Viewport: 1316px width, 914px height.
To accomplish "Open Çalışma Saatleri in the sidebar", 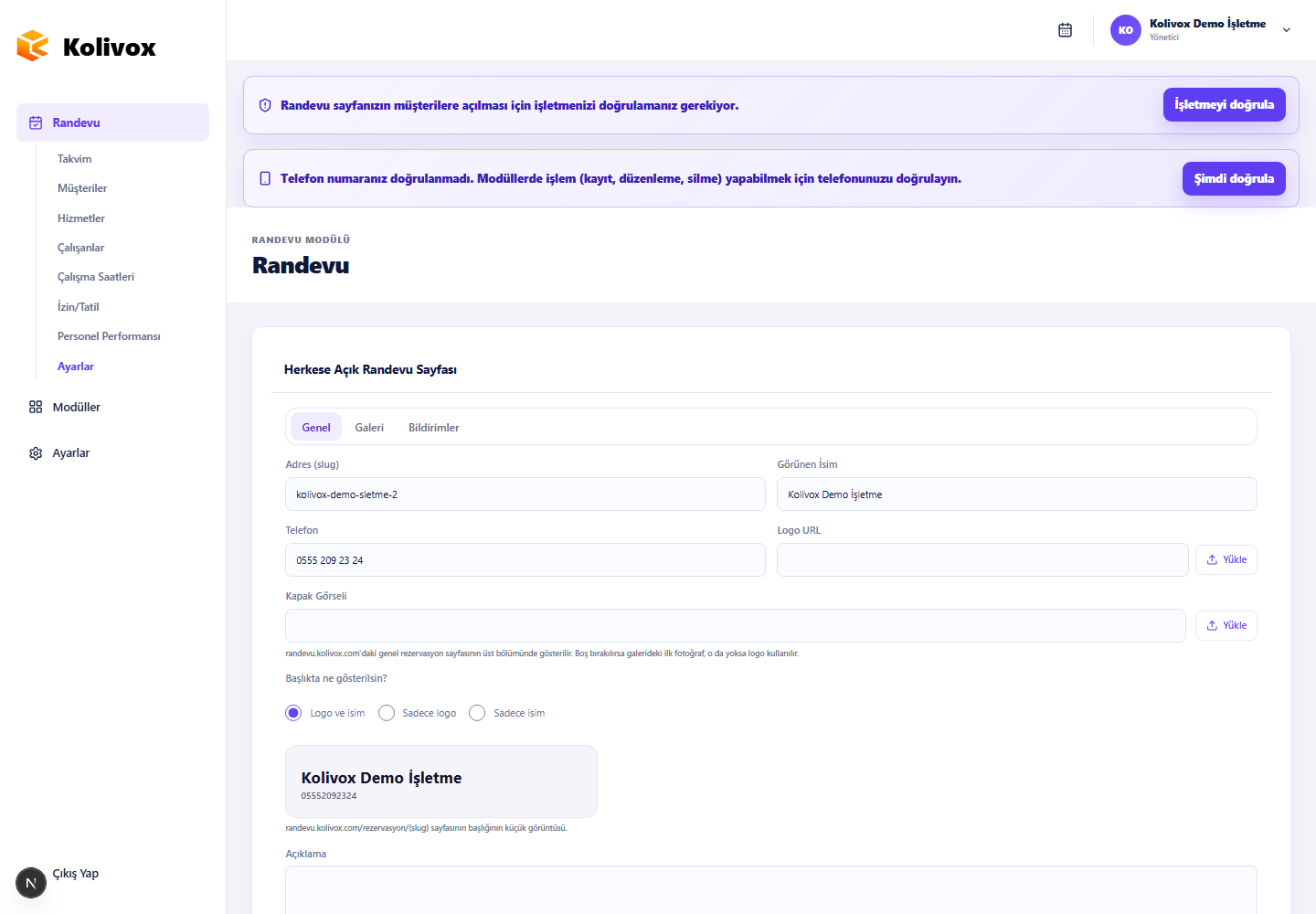I will 96,277.
